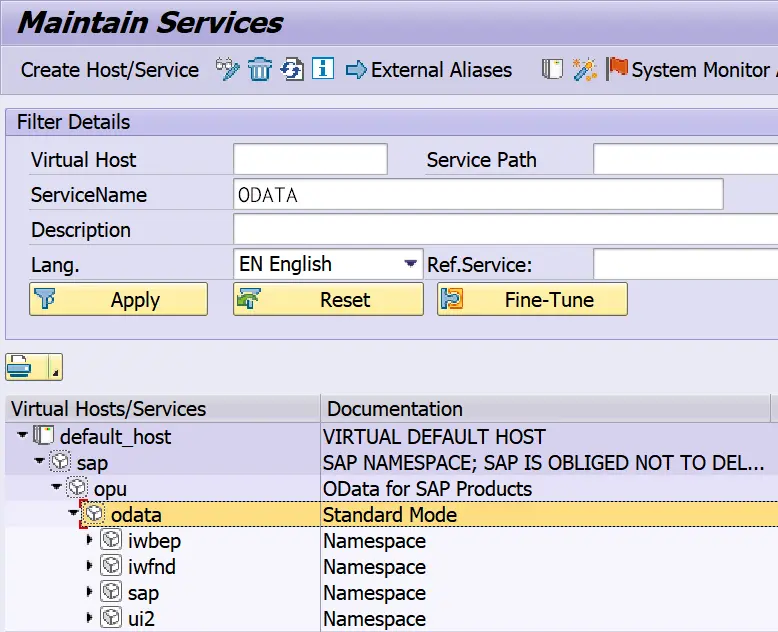
Task: Open the blue information icon
Action: (322, 70)
